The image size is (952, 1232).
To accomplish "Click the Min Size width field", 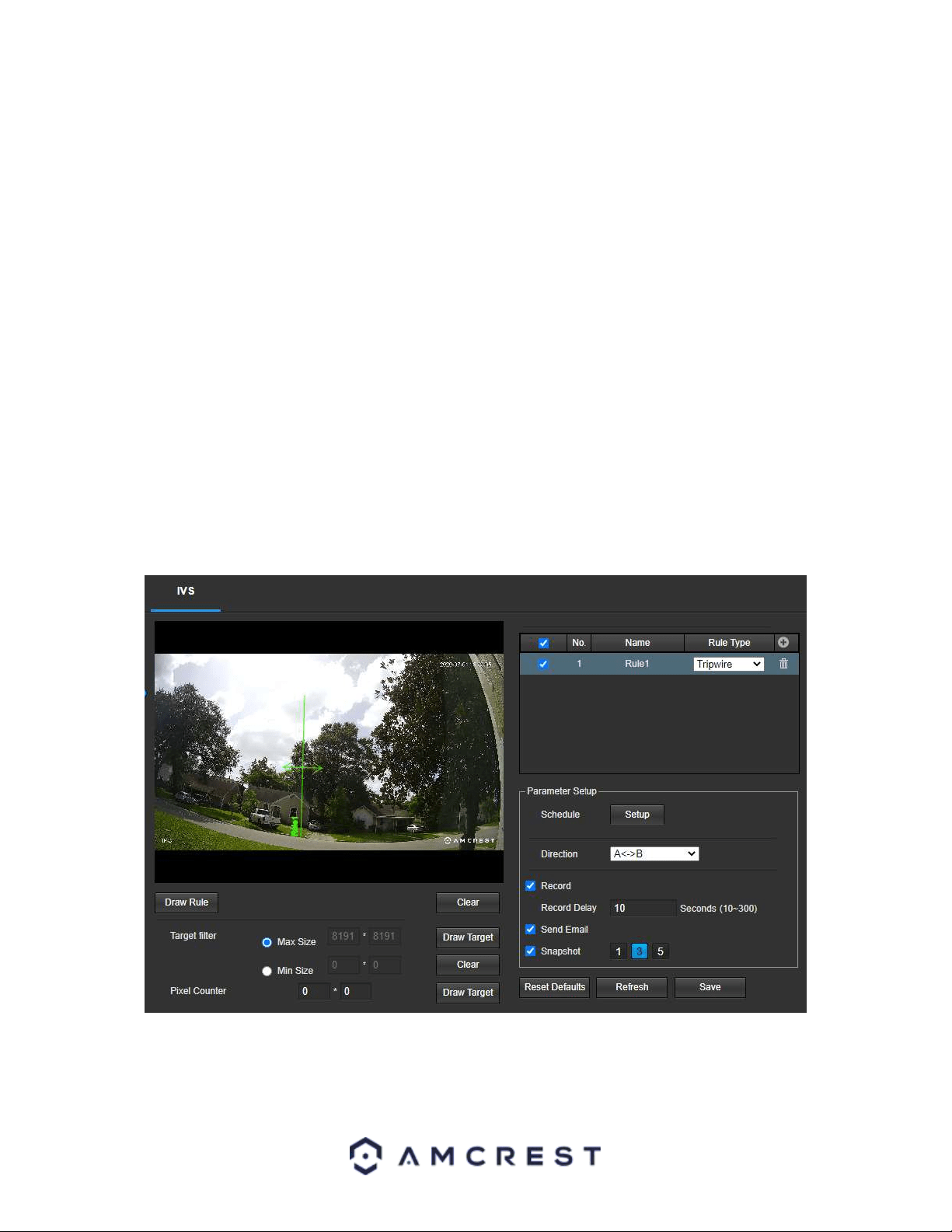I will tap(343, 965).
